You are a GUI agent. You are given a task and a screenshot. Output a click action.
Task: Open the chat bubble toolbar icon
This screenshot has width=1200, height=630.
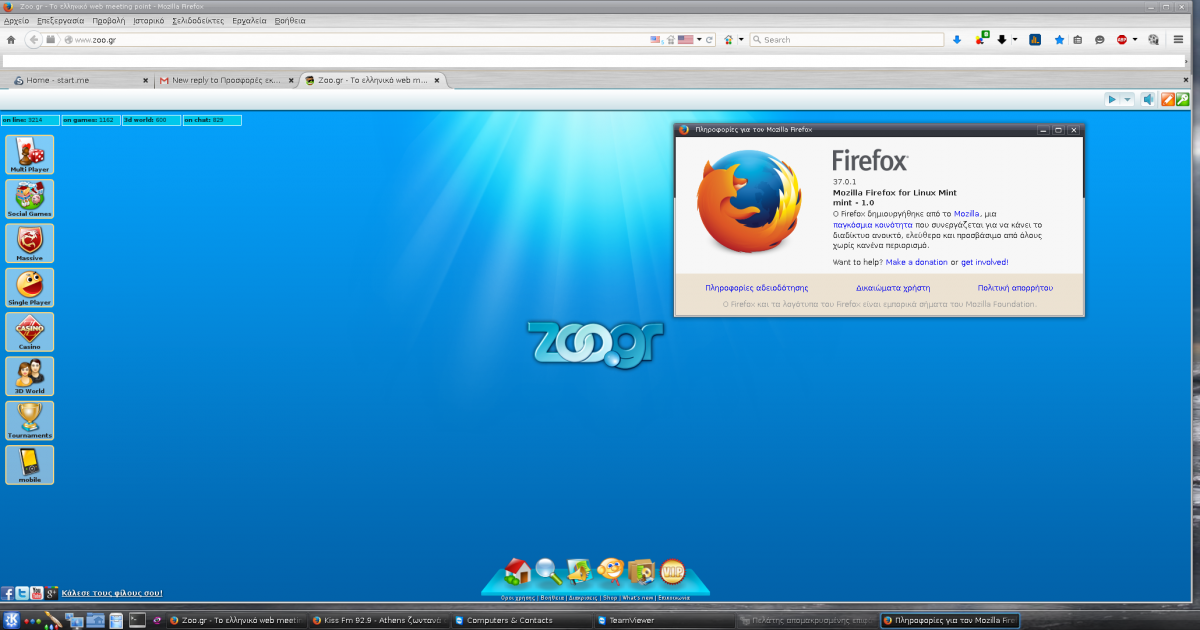(1100, 40)
